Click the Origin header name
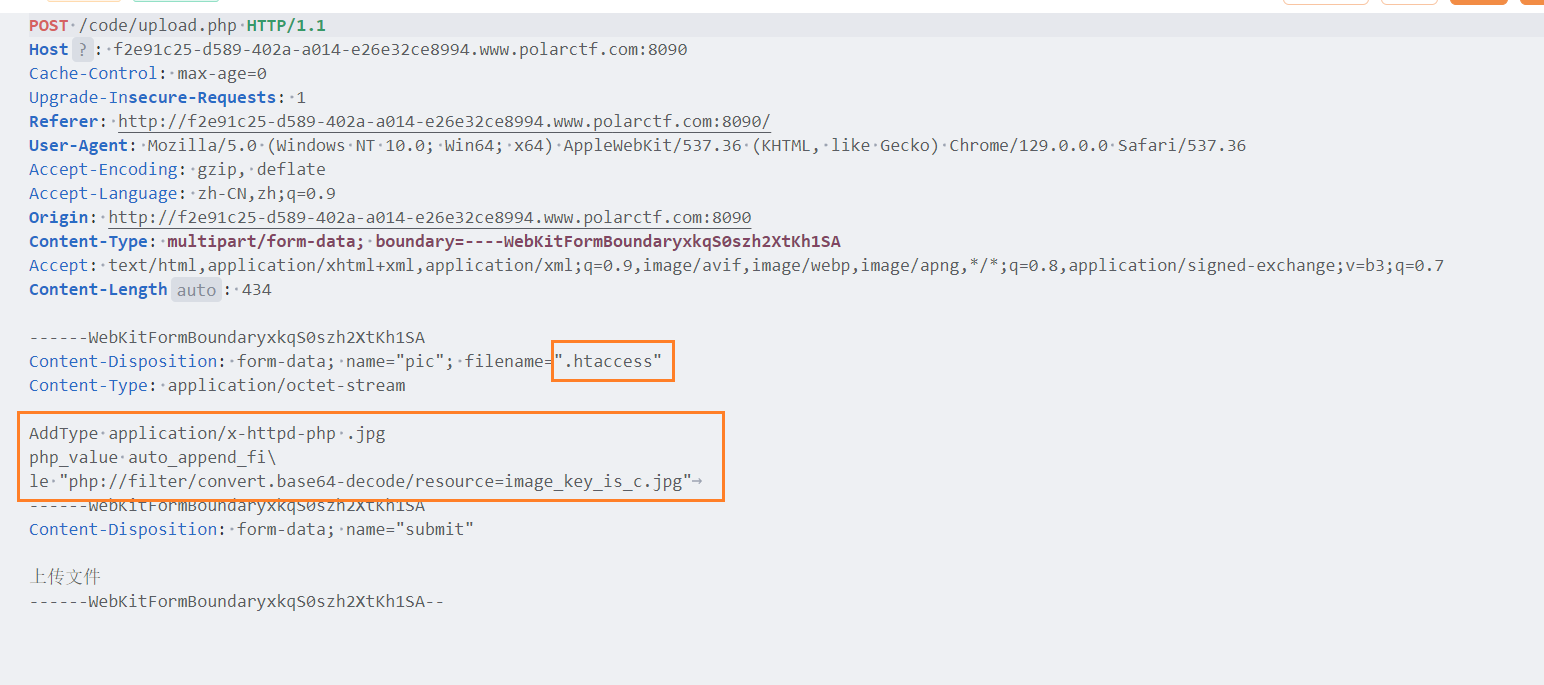This screenshot has width=1544, height=685. tap(58, 217)
